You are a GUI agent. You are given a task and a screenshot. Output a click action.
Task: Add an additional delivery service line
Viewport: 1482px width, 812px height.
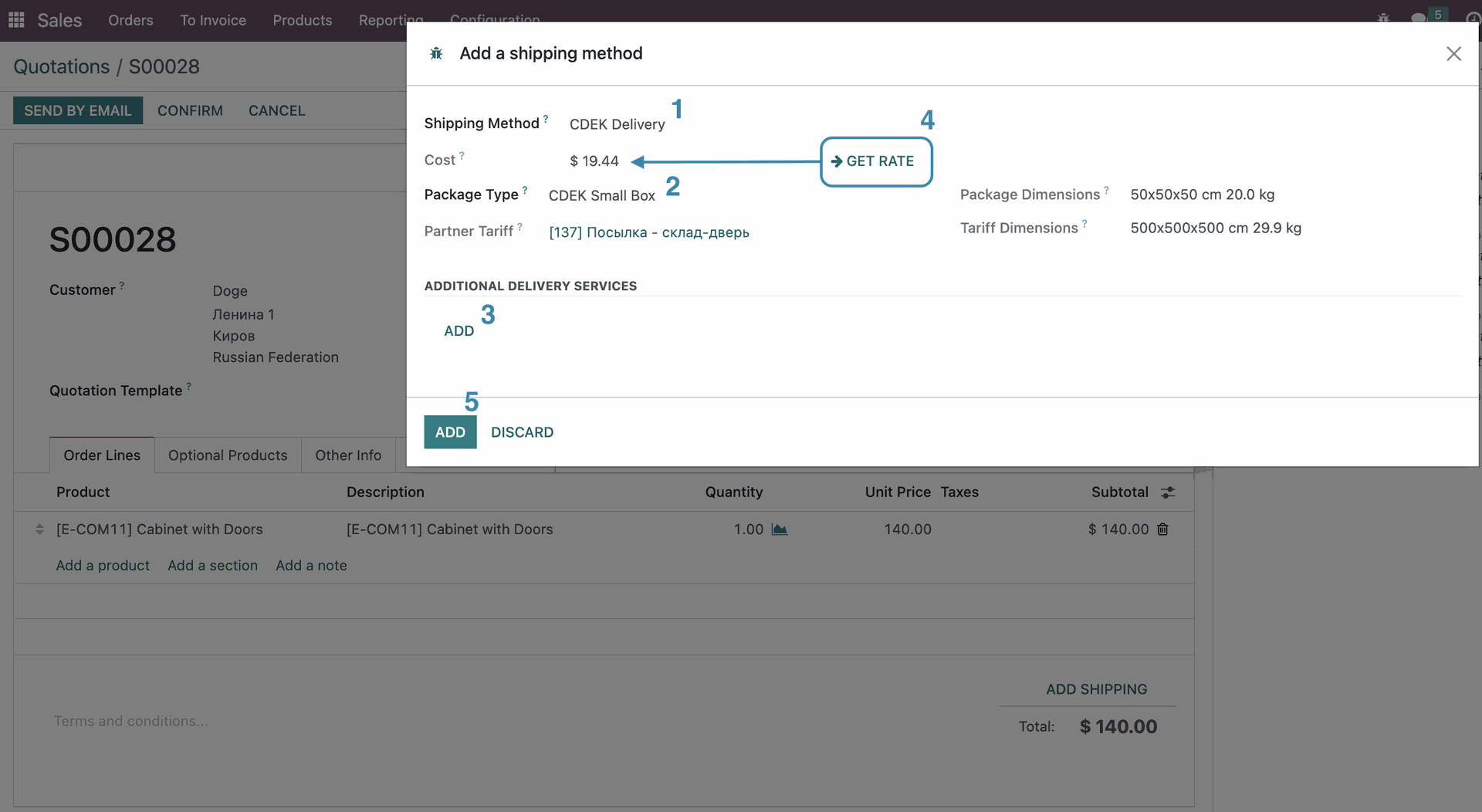[458, 331]
